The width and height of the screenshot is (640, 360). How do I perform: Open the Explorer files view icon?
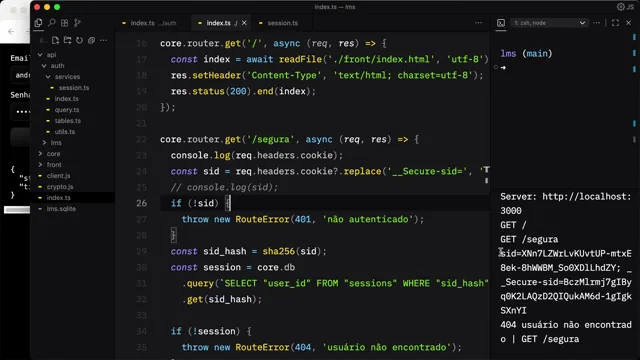38,23
